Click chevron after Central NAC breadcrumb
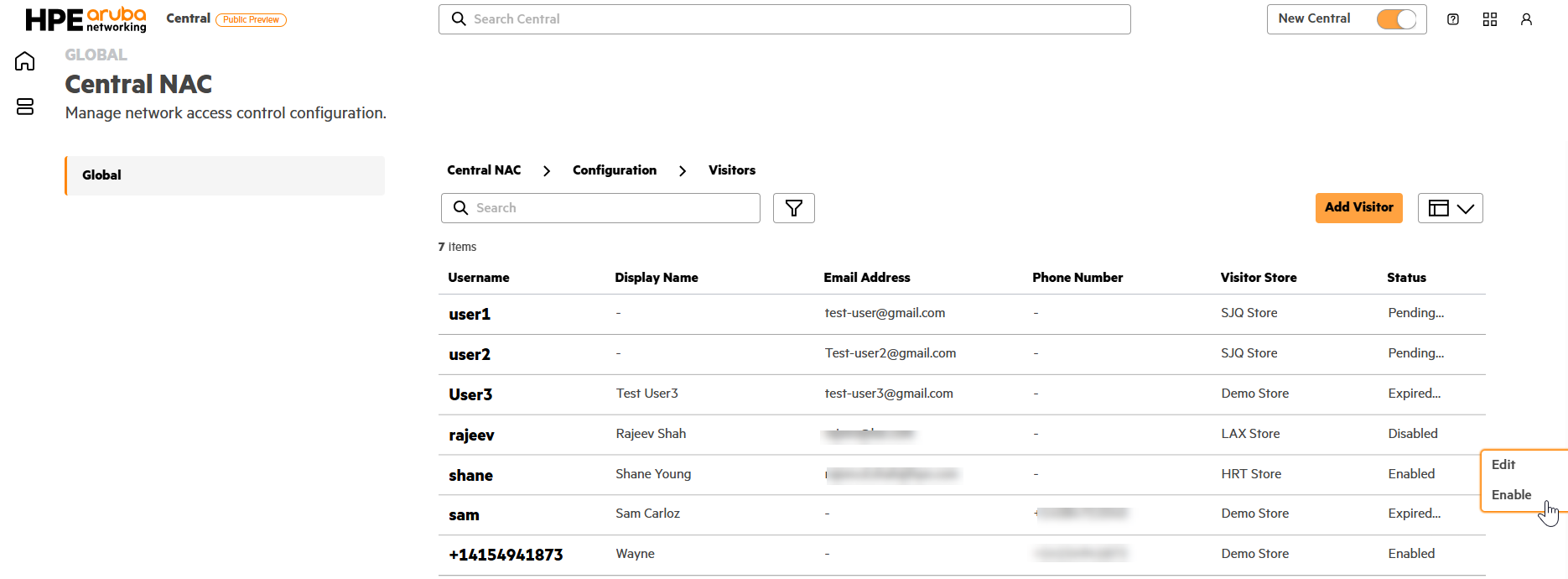 coord(547,171)
